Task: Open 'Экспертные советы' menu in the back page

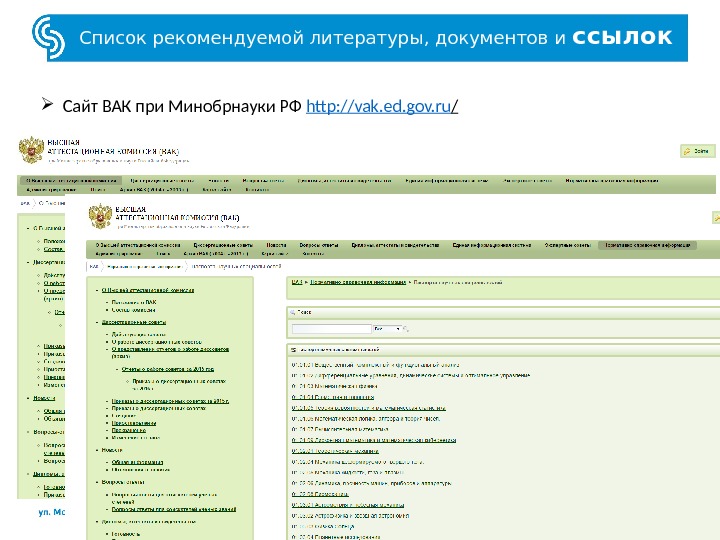Action: tap(527, 181)
